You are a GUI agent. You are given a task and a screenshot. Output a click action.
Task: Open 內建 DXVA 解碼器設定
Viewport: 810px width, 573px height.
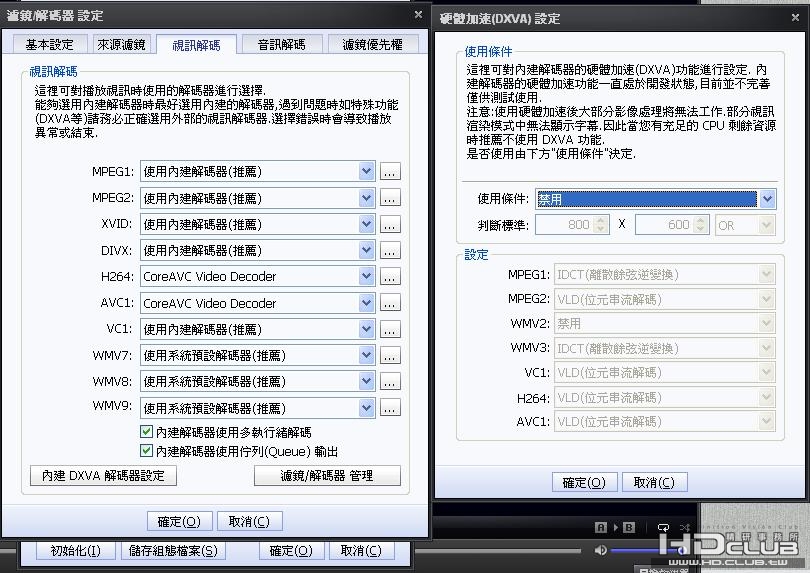click(103, 475)
